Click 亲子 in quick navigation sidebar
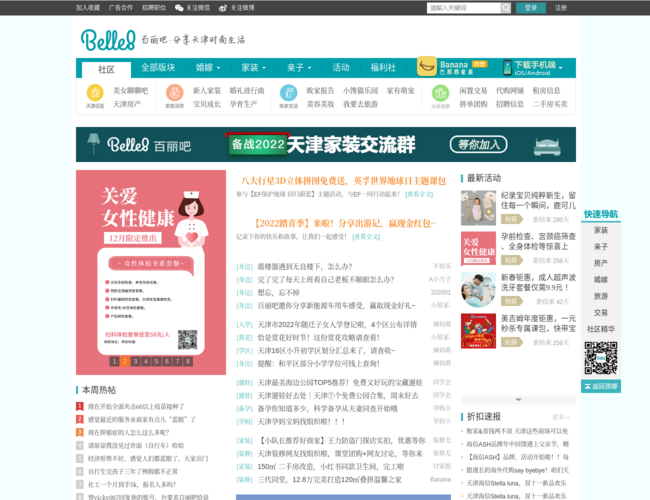The height and width of the screenshot is (500, 650). pyautogui.click(x=601, y=247)
